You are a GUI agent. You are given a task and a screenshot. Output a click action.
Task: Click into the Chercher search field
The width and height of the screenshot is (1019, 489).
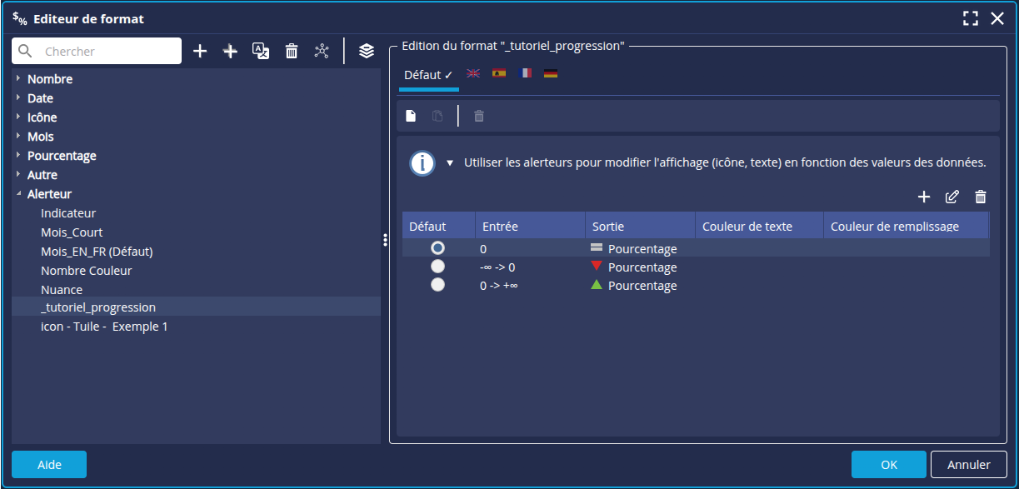coord(108,51)
